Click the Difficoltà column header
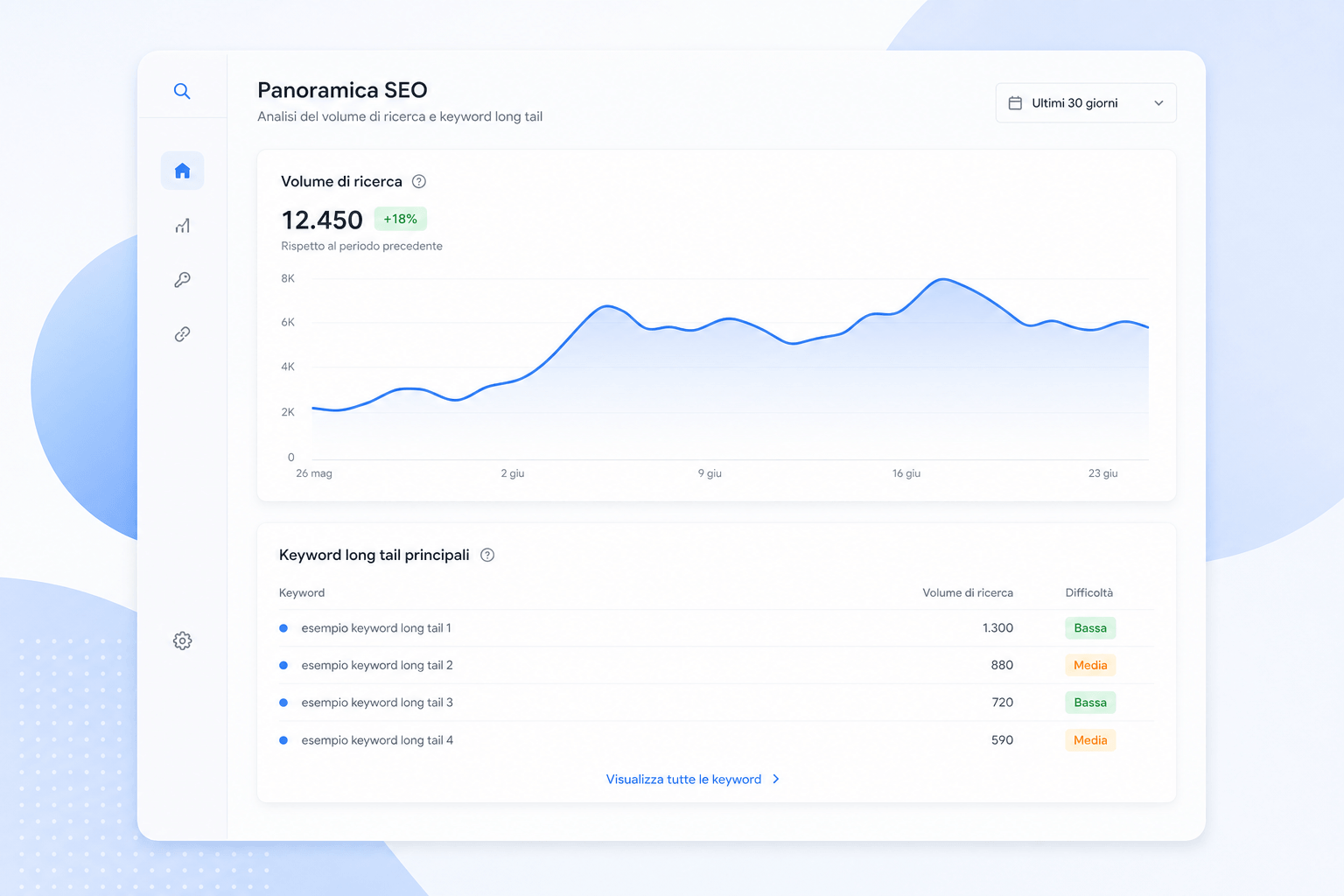Image resolution: width=1344 pixels, height=896 pixels. click(x=1089, y=592)
